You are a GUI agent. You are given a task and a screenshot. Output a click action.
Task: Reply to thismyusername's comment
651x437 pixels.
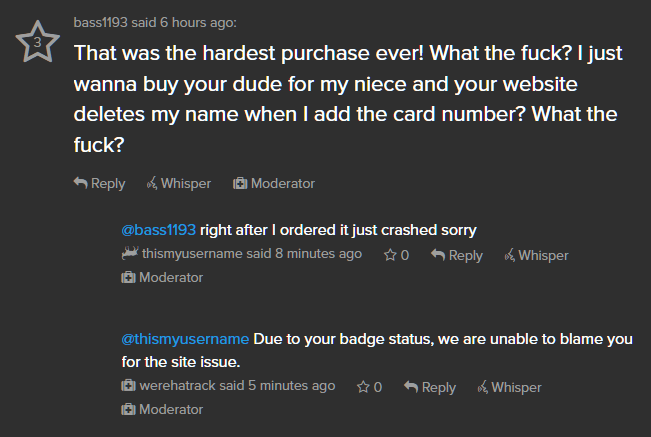pyautogui.click(x=457, y=255)
